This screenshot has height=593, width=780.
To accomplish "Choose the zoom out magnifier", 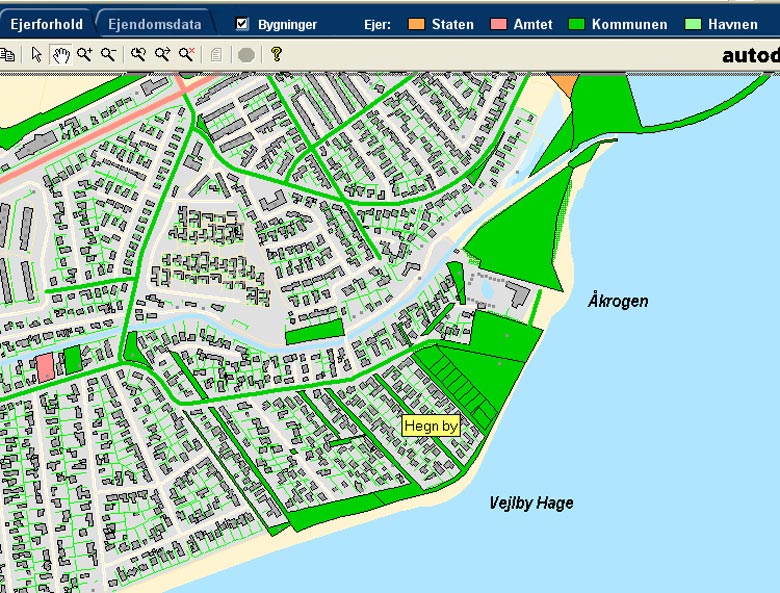I will (x=108, y=54).
